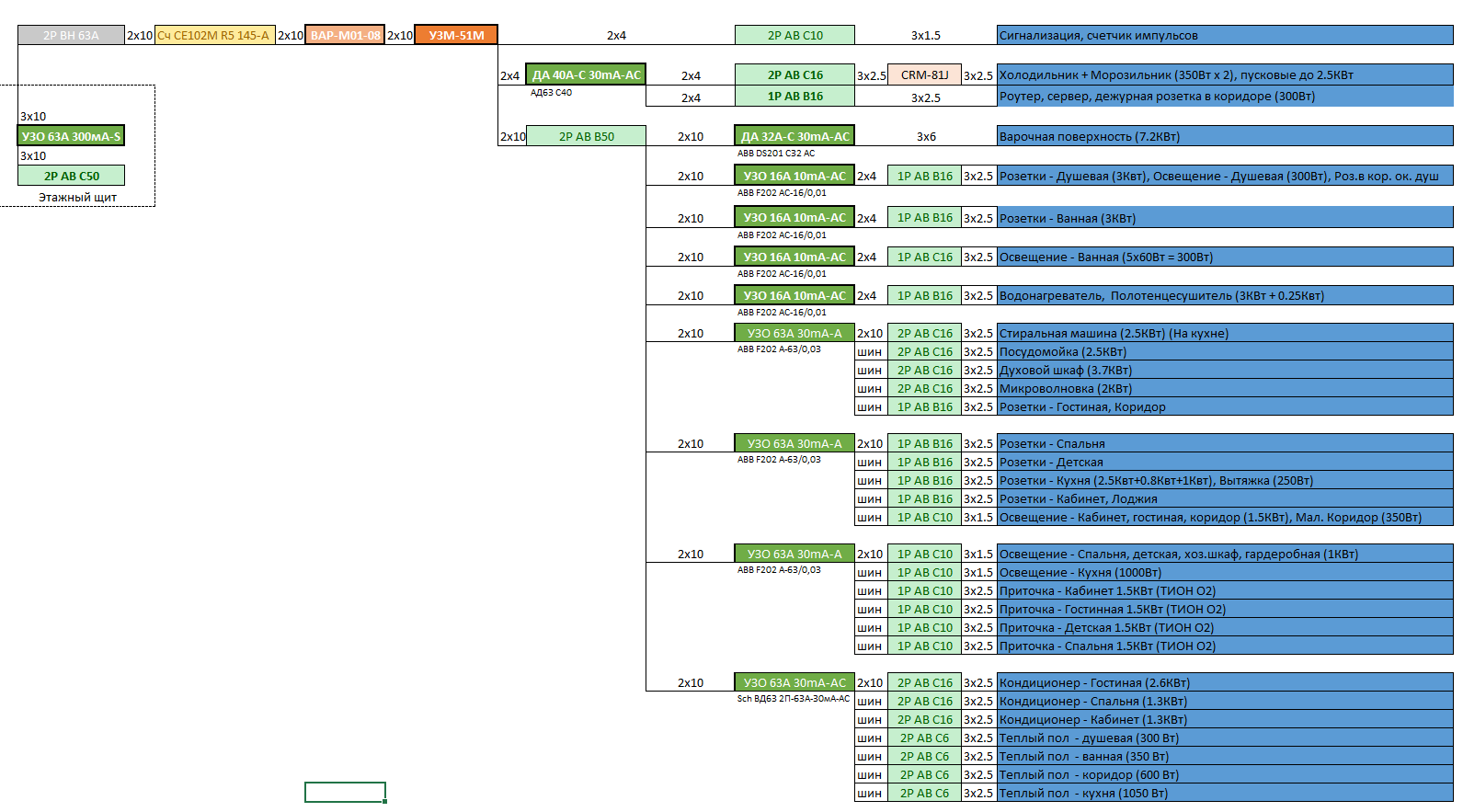1463x812 pixels.
Task: Click the Сч CE102M R5 145-A meter cell
Action: point(214,35)
